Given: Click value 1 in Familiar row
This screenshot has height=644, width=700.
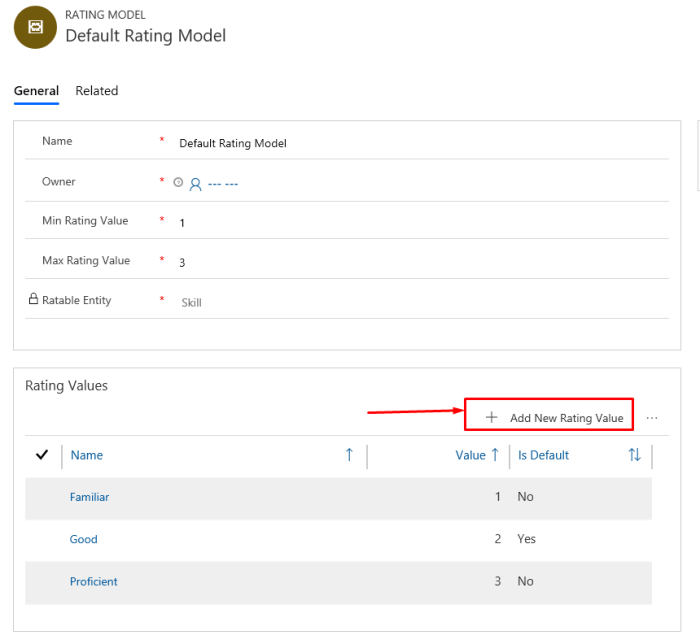Looking at the screenshot, I should (498, 497).
